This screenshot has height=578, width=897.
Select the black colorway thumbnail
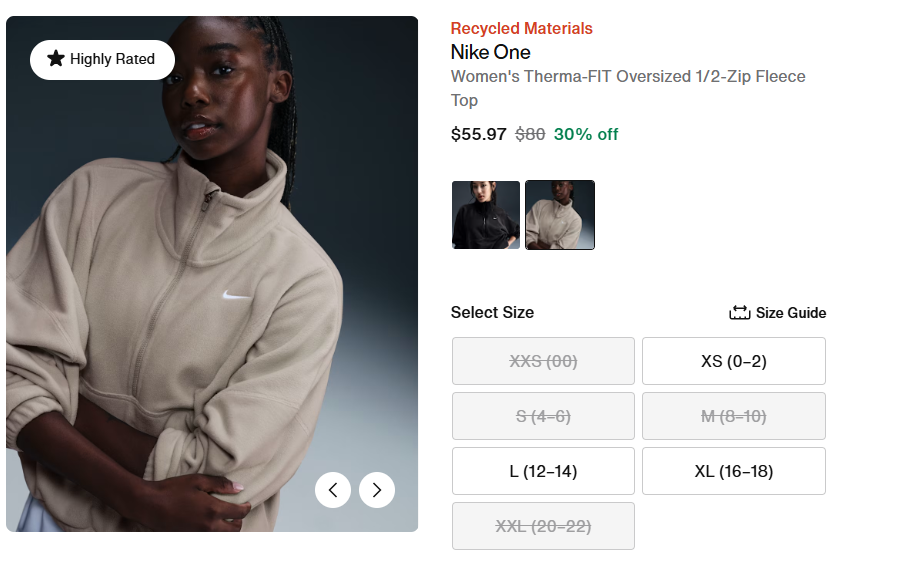(x=486, y=215)
